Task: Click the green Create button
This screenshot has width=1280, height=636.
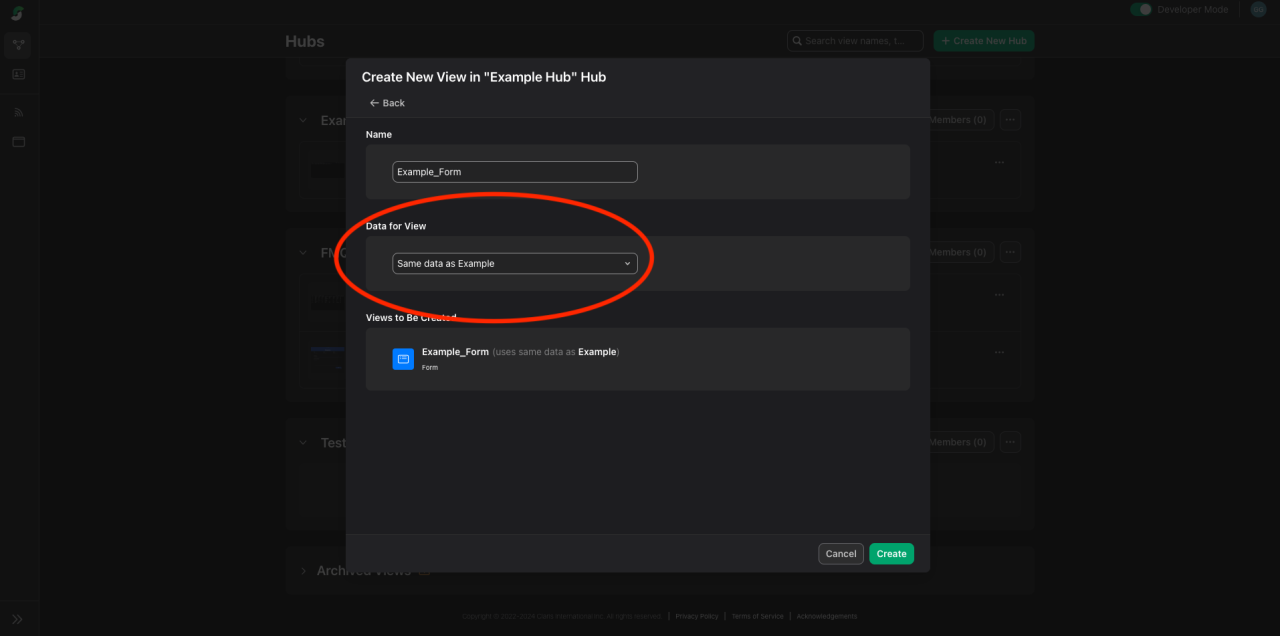Action: click(891, 554)
